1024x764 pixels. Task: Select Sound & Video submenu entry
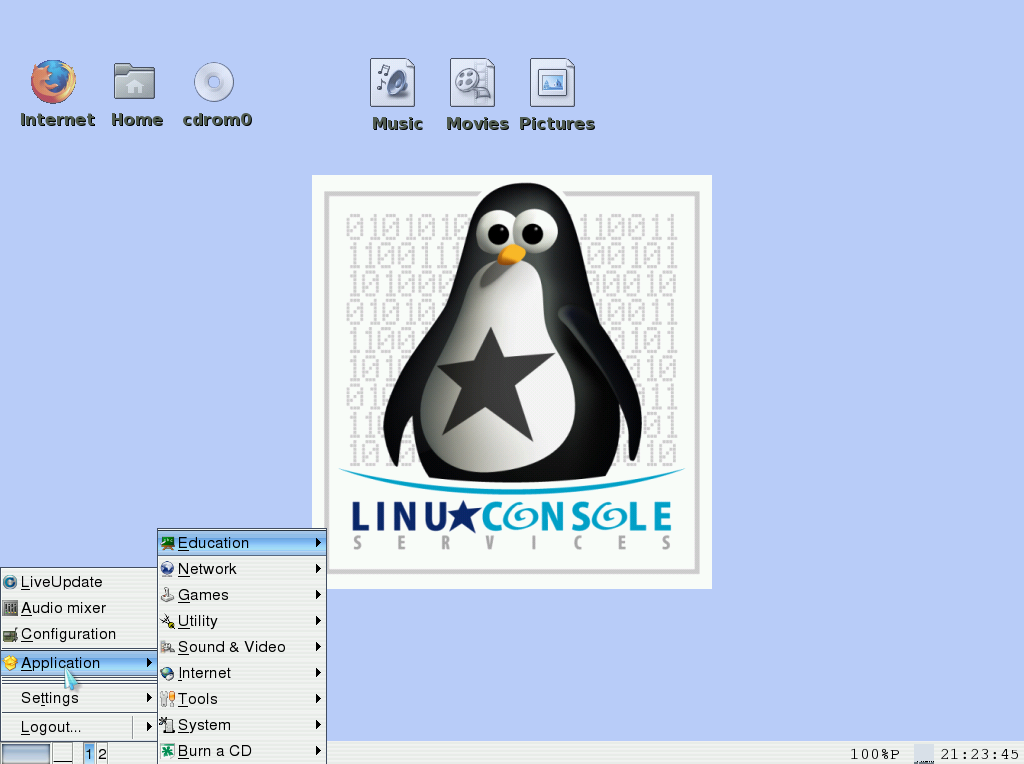point(242,647)
